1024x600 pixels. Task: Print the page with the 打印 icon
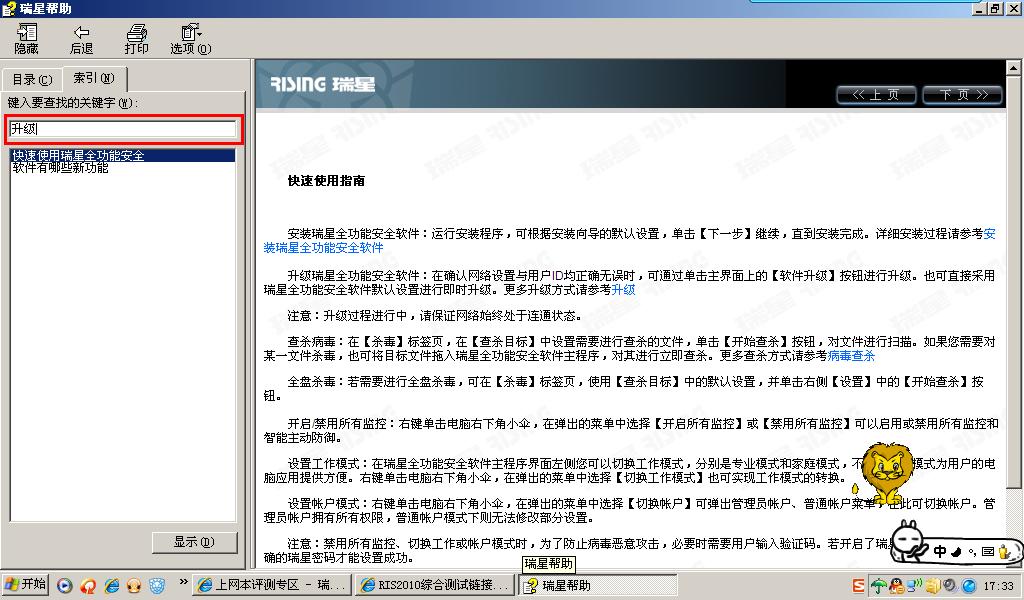click(x=136, y=39)
